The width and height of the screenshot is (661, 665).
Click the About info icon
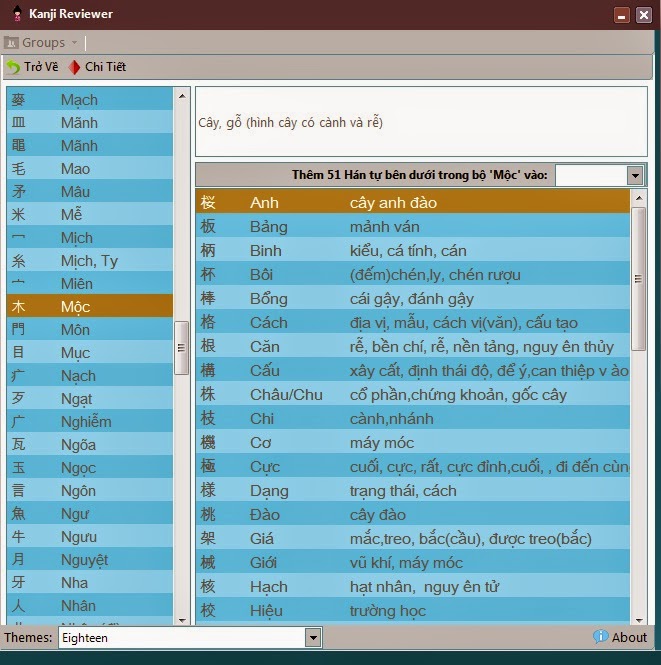click(600, 637)
